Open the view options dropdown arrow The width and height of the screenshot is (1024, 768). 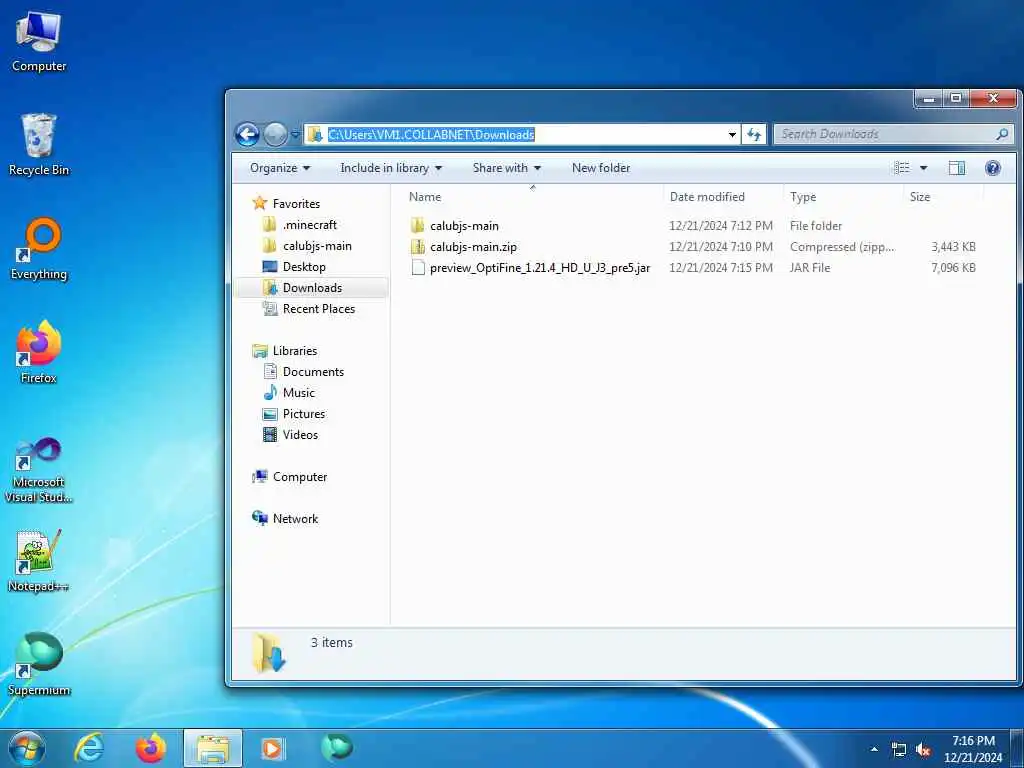923,168
